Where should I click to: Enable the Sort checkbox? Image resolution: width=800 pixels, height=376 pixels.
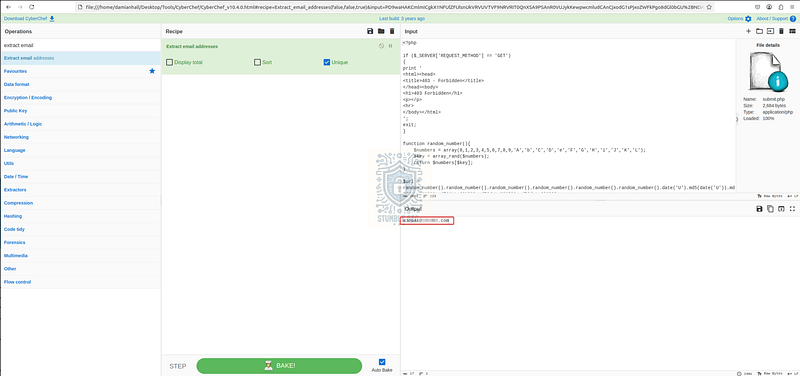pyautogui.click(x=258, y=62)
